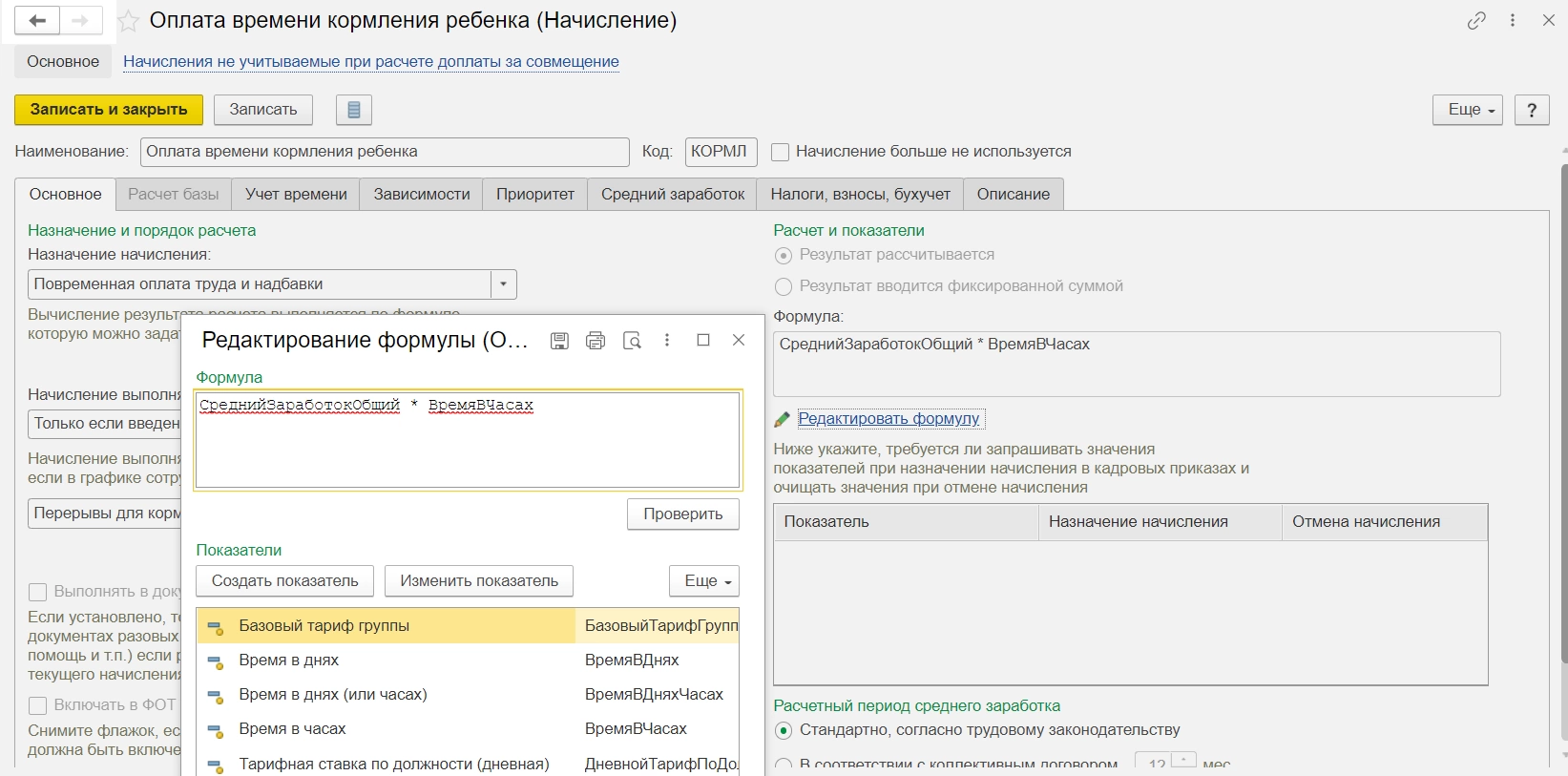Click the back navigation arrow

37,21
